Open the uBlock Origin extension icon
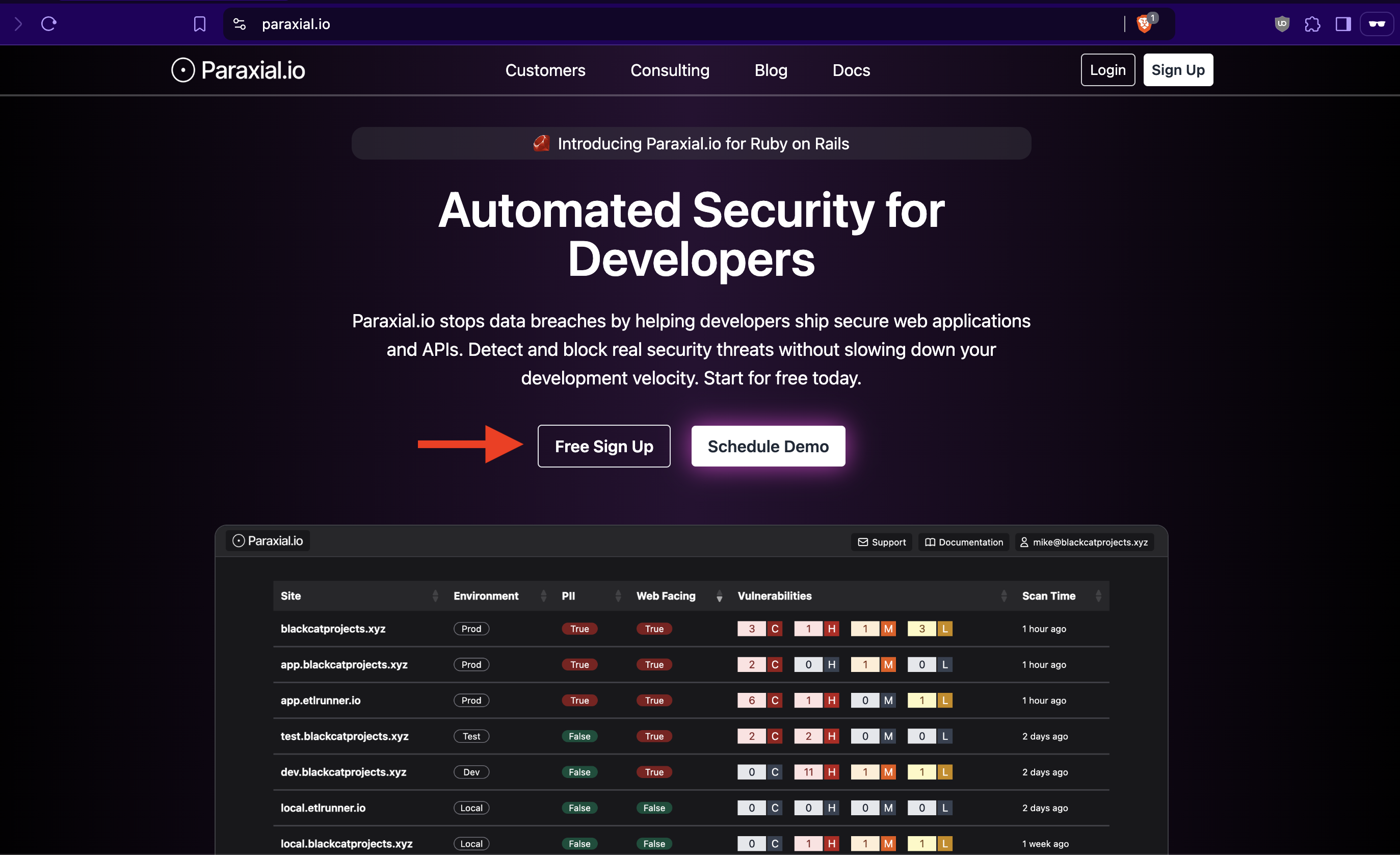 pyautogui.click(x=1282, y=24)
